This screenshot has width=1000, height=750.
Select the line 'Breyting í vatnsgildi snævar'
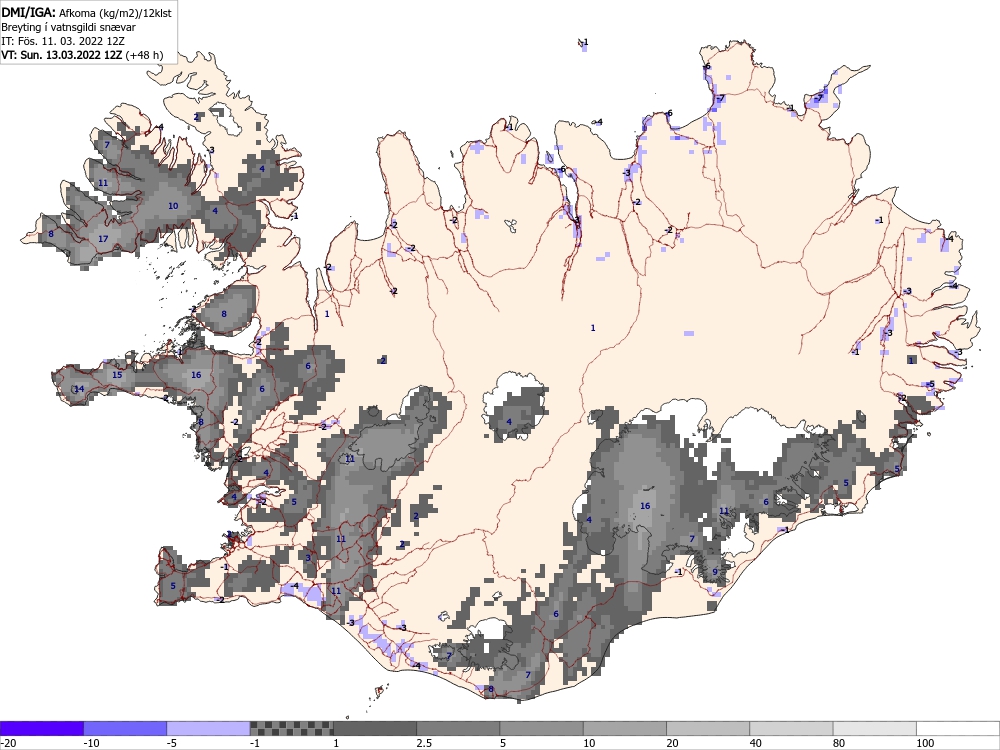coord(68,27)
